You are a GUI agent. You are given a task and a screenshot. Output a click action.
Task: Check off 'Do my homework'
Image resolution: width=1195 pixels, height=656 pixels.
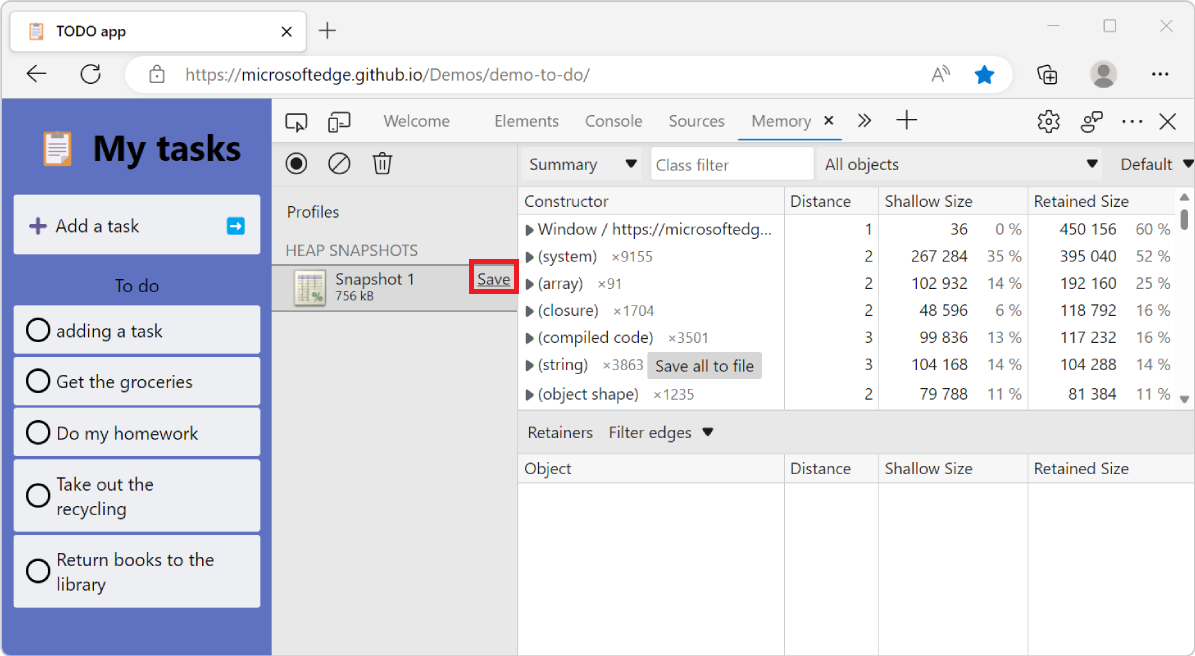37,432
